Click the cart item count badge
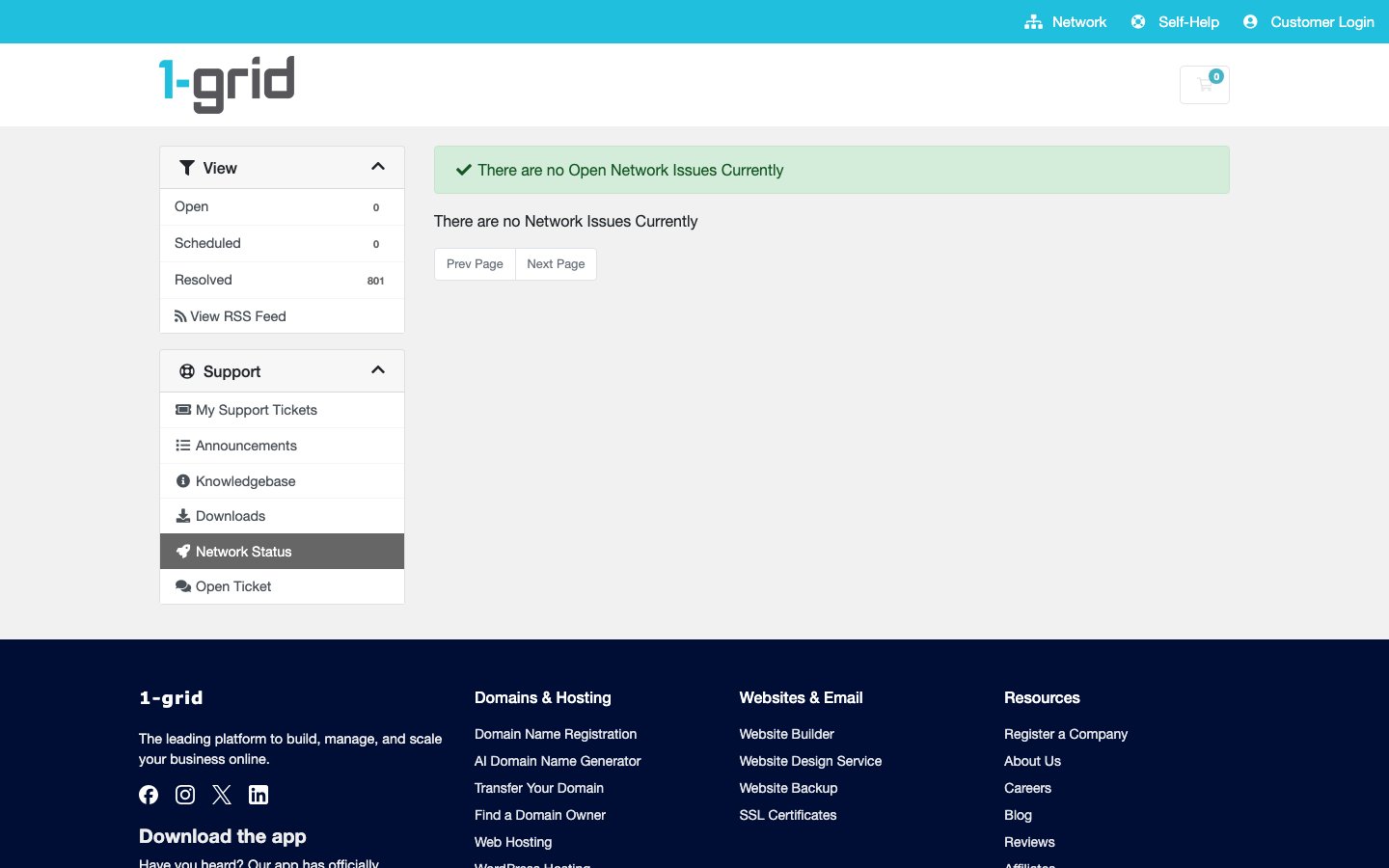Screen dimensions: 1389x868 click(1216, 76)
